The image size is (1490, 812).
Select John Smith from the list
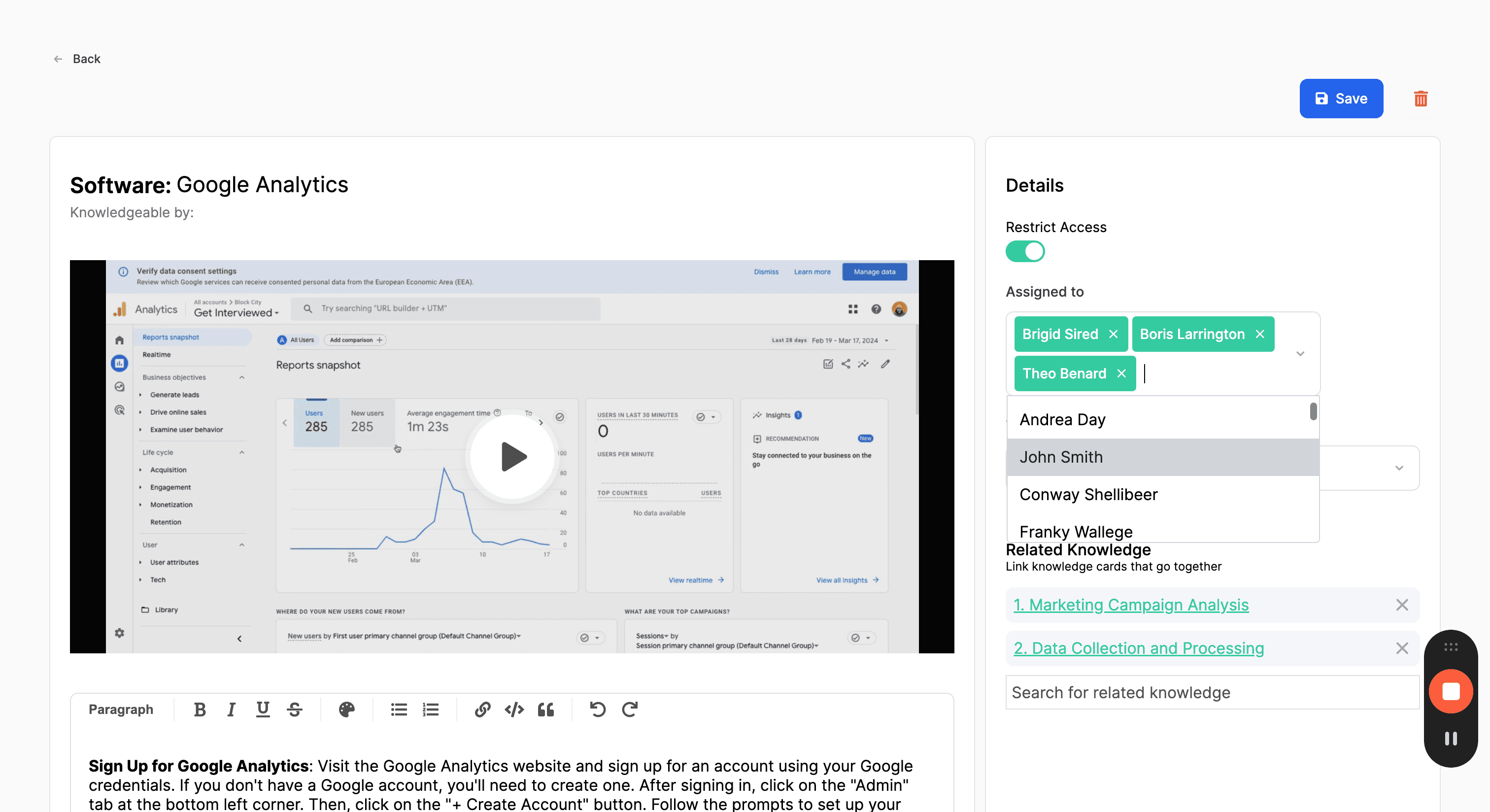pos(1163,457)
